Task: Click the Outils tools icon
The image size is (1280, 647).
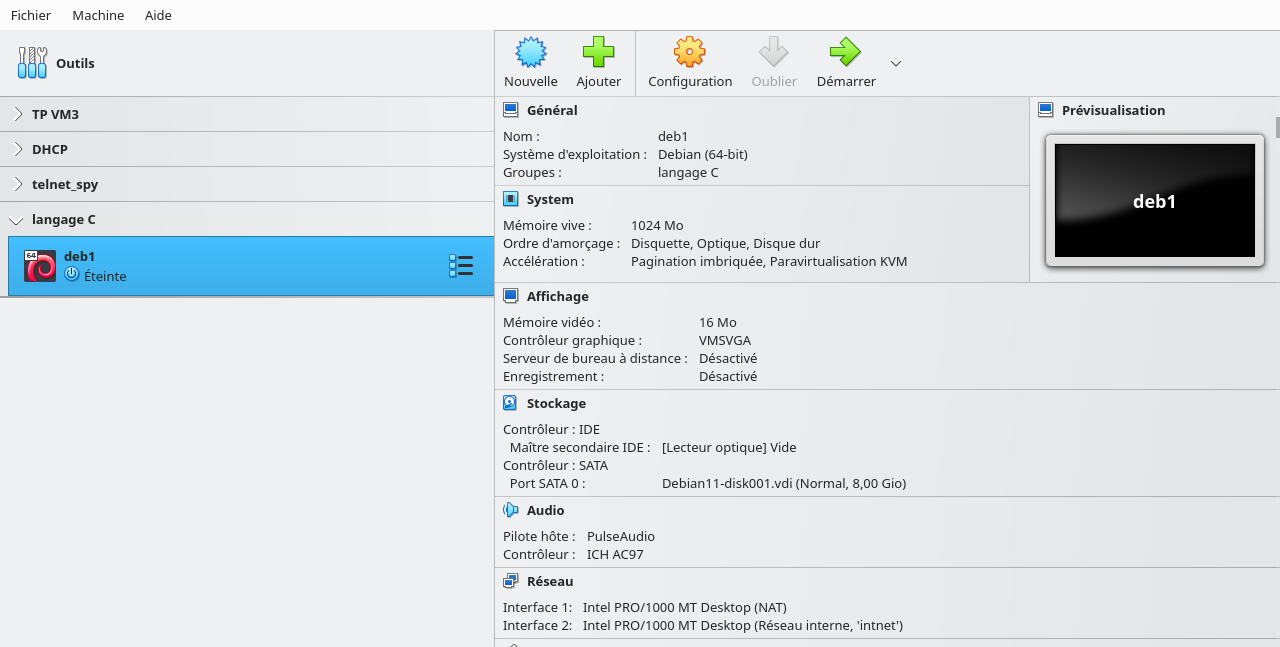Action: coord(32,63)
